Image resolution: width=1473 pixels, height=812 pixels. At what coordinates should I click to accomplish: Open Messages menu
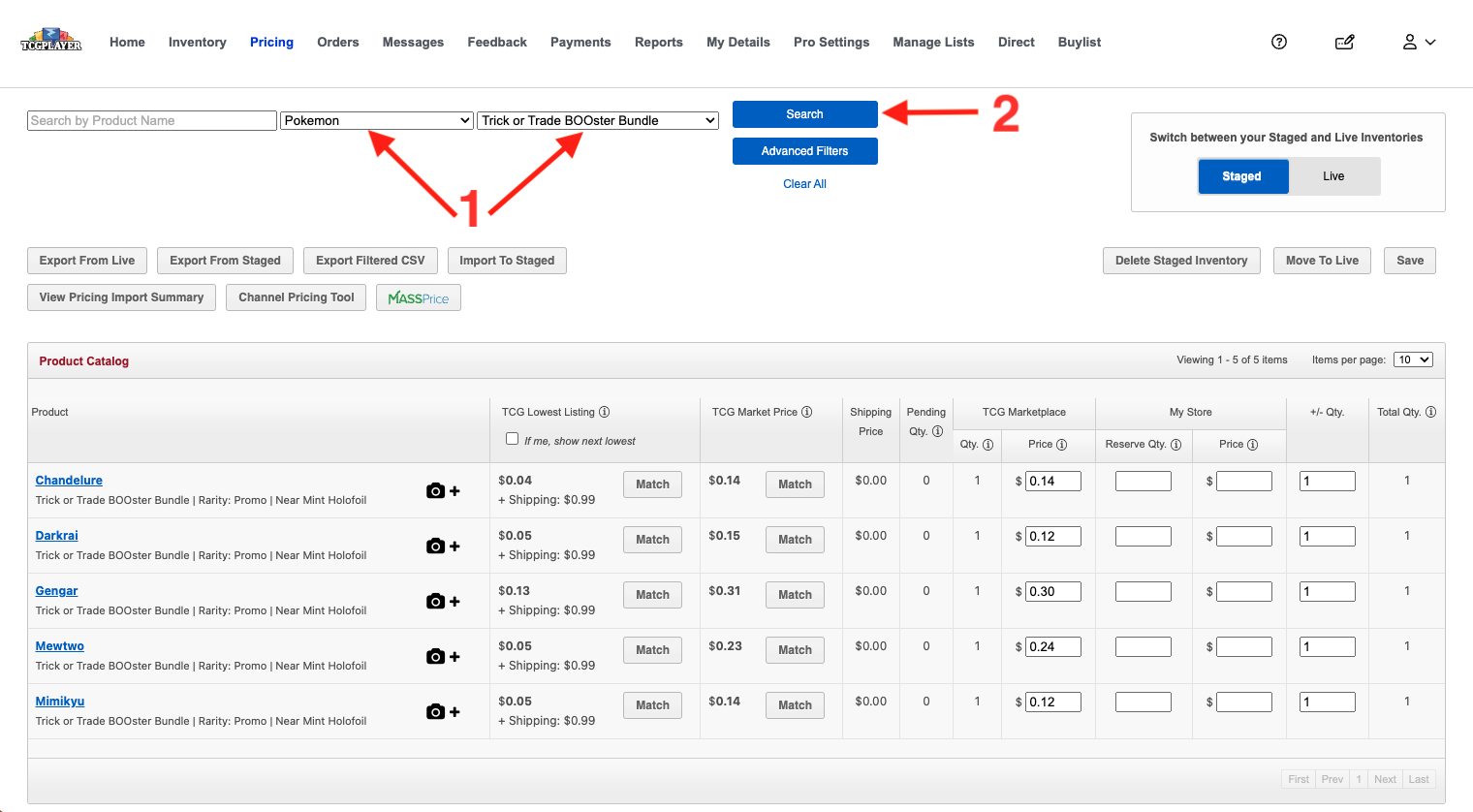[413, 42]
